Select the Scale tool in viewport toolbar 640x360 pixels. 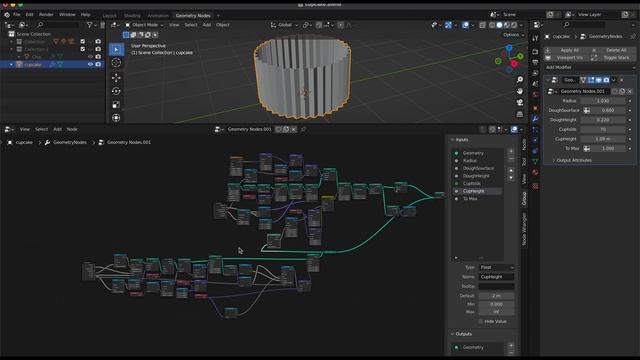pos(116,104)
